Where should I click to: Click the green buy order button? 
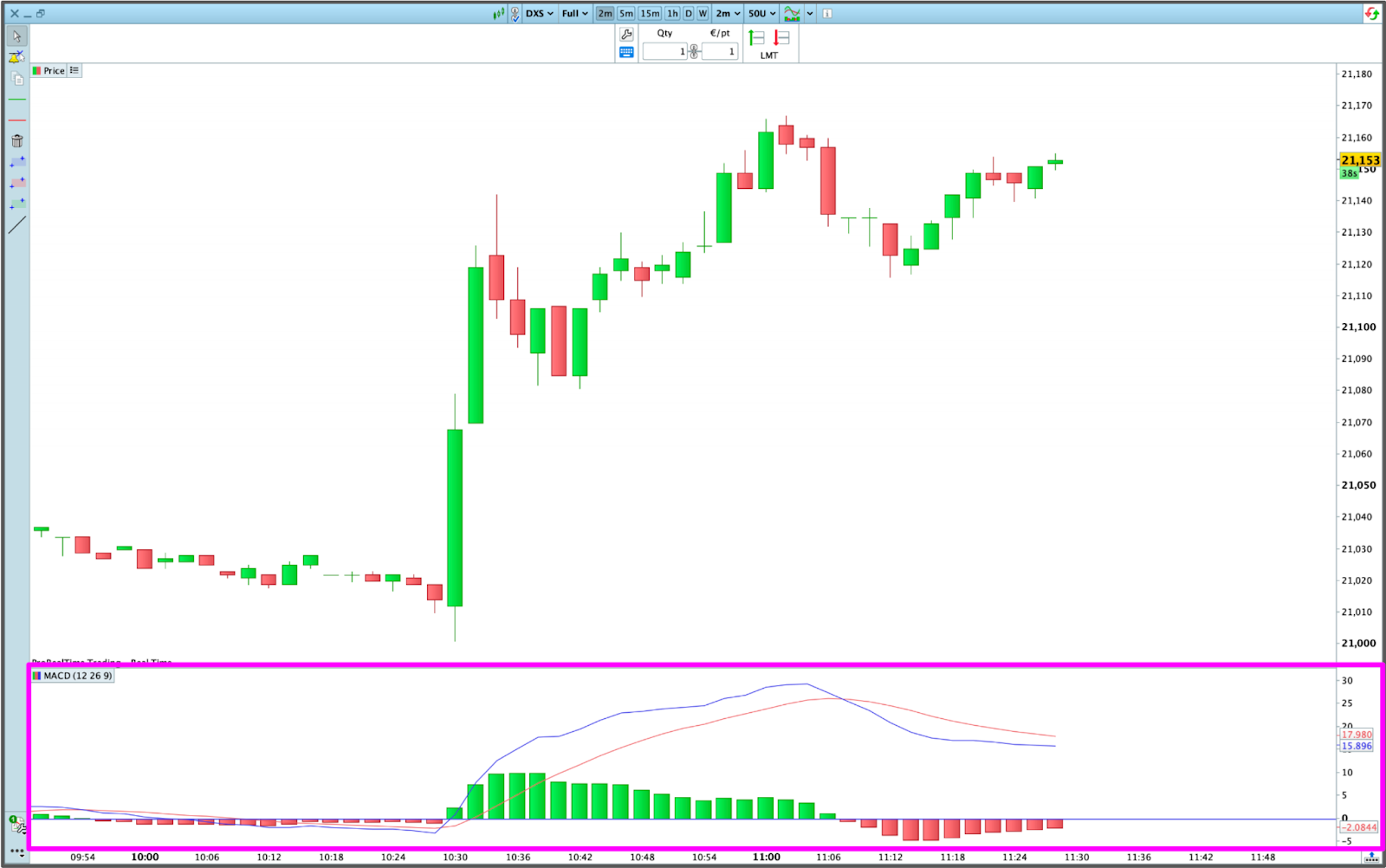click(755, 36)
